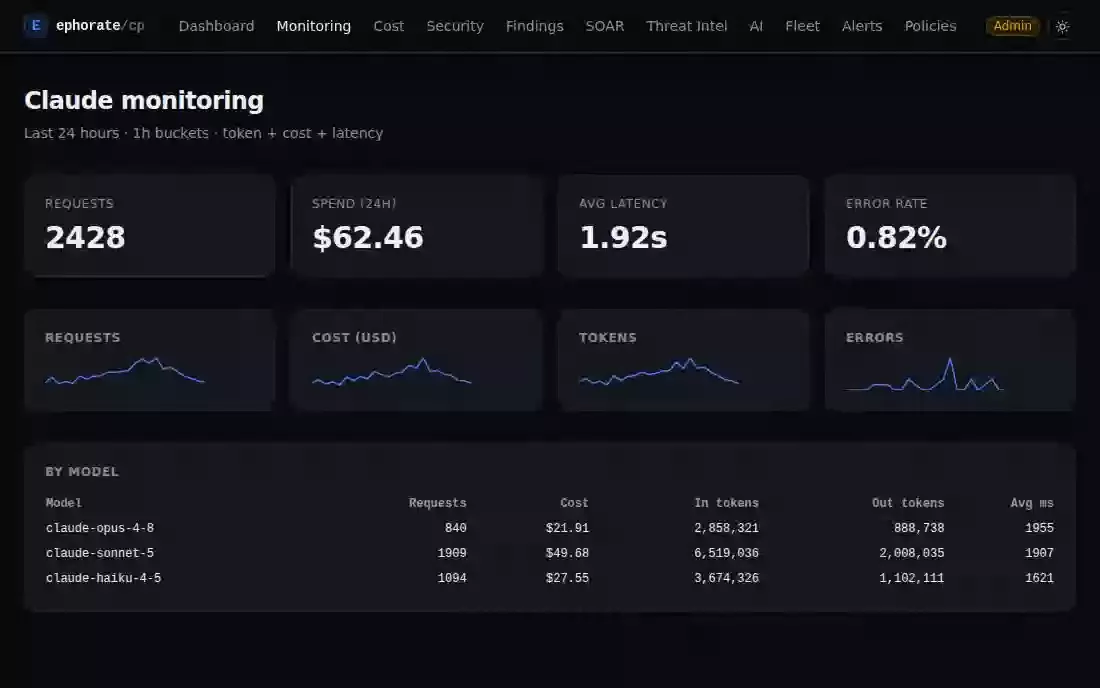Click the Cost column header in table
Viewport: 1100px width, 688px height.
574,503
